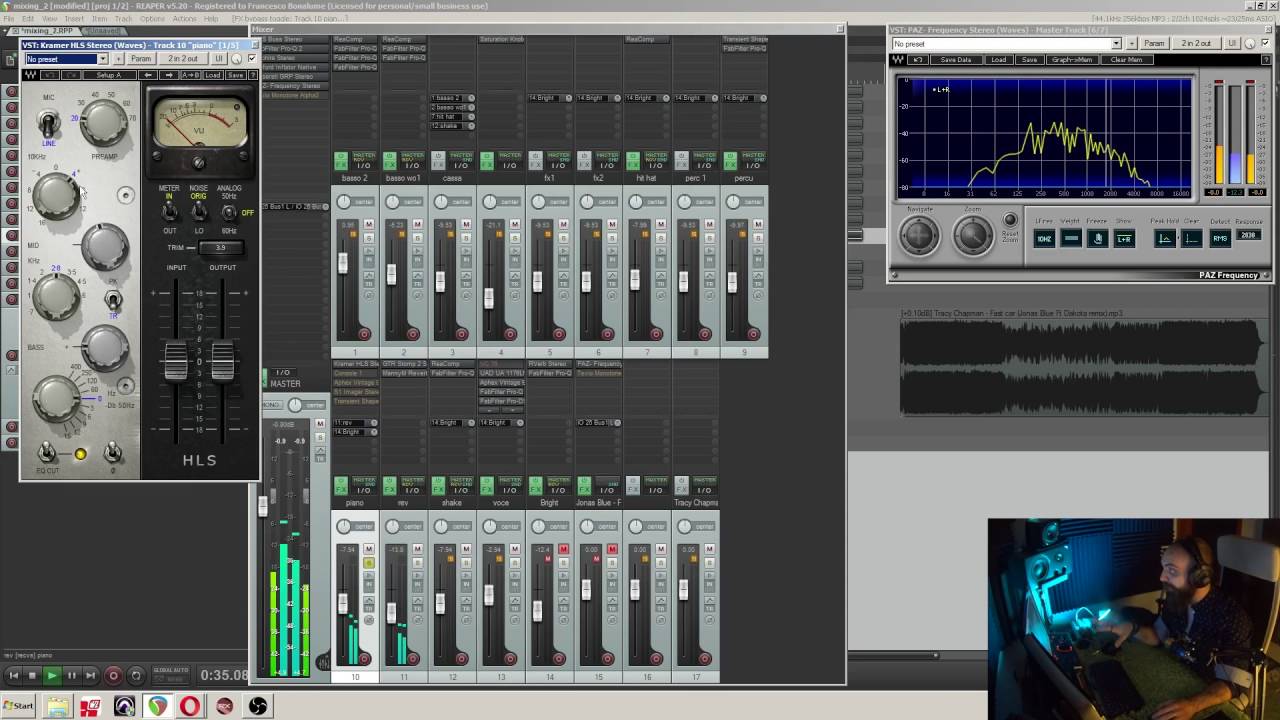Click the plus button beside PAZ preset
The image size is (1280, 720).
[1131, 44]
